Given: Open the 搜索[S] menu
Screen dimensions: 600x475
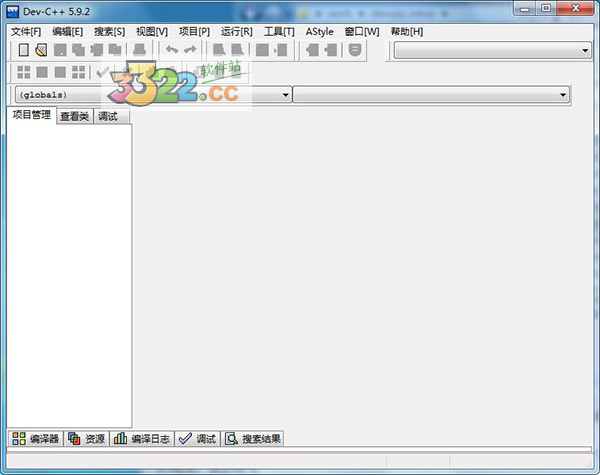Looking at the screenshot, I should tap(109, 32).
